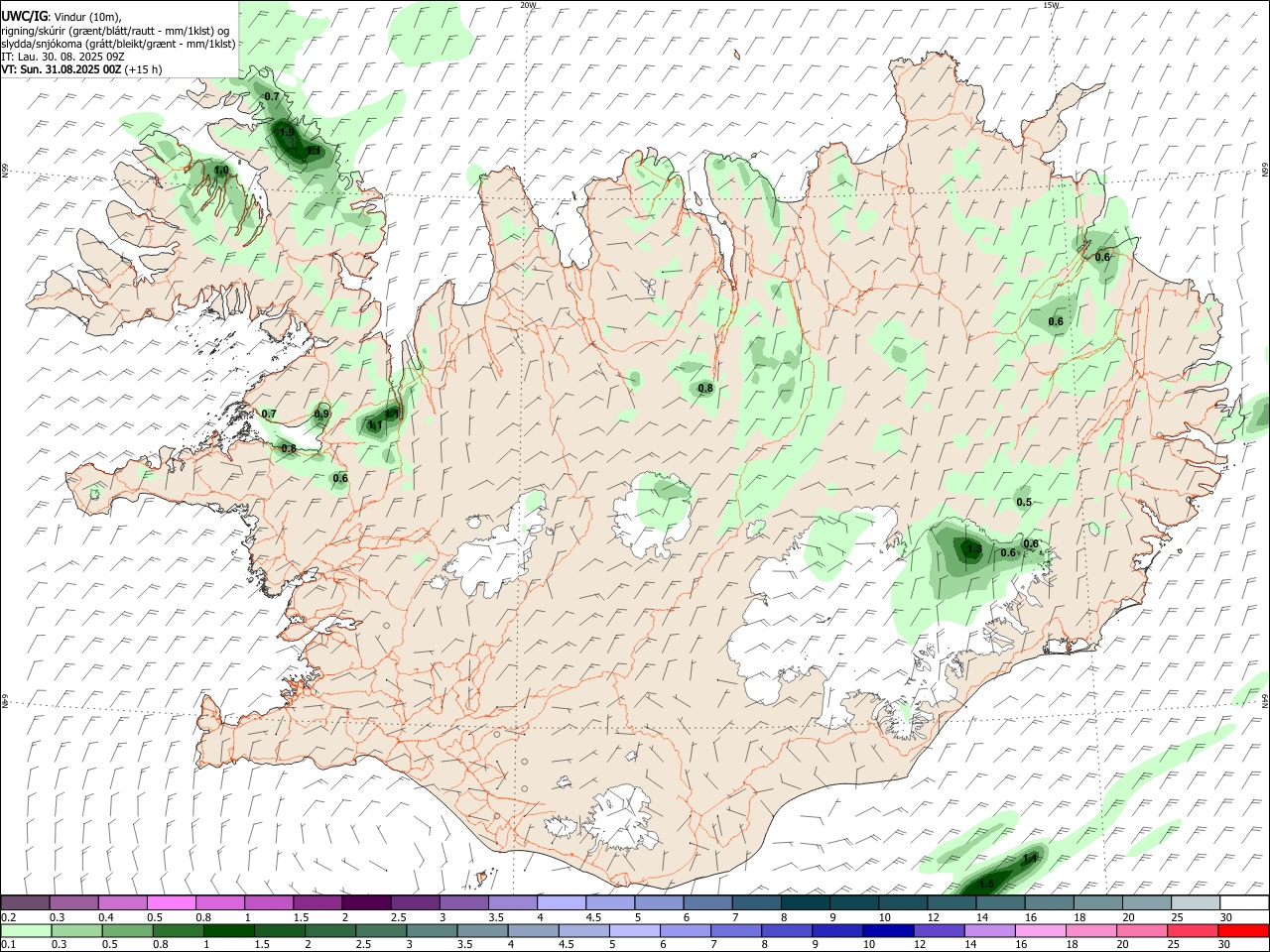This screenshot has height=952, width=1270.
Task: Click 'VT: Sun. 31.08.2025 00Z (+15 h)' text
Action: (81, 69)
